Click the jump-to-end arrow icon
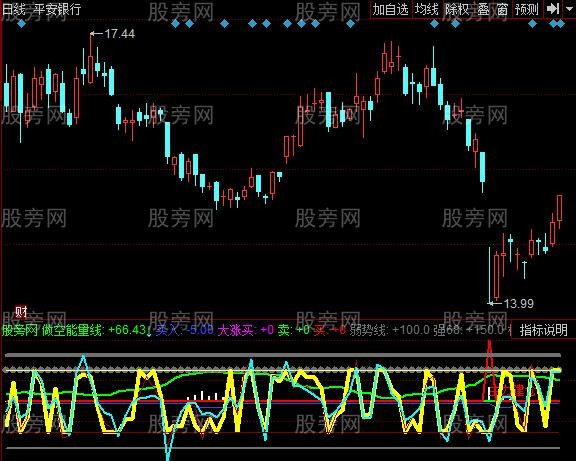 552,9
